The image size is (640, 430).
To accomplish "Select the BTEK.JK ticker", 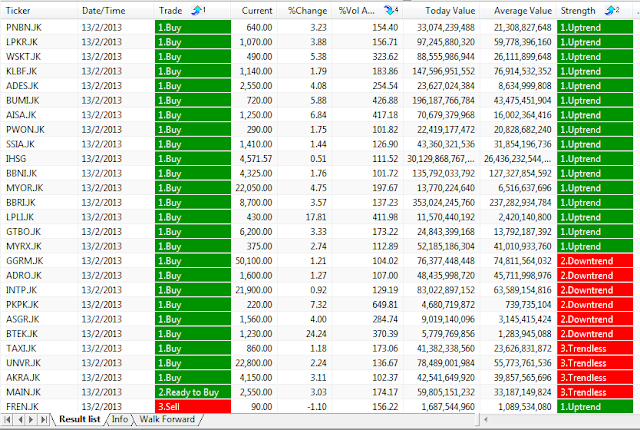I will point(22,334).
